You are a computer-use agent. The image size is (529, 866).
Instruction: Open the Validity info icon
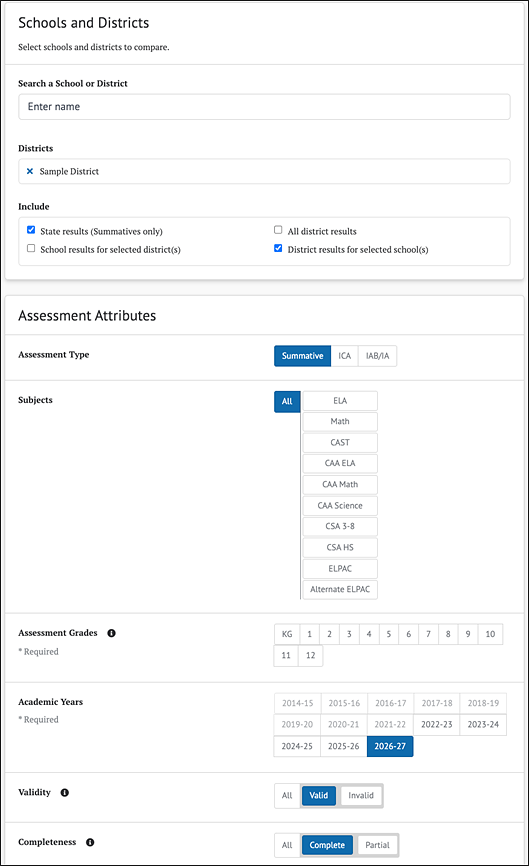pos(65,793)
